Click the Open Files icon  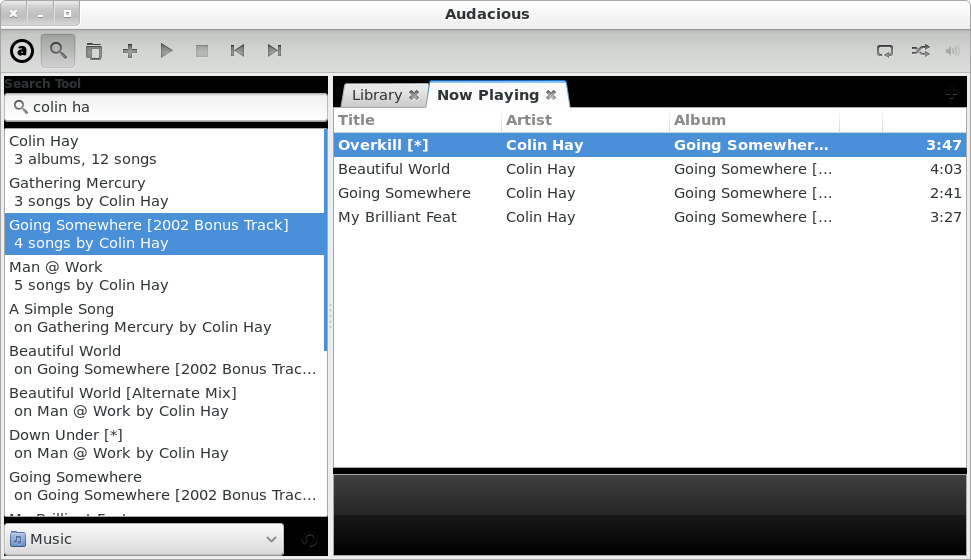94,51
